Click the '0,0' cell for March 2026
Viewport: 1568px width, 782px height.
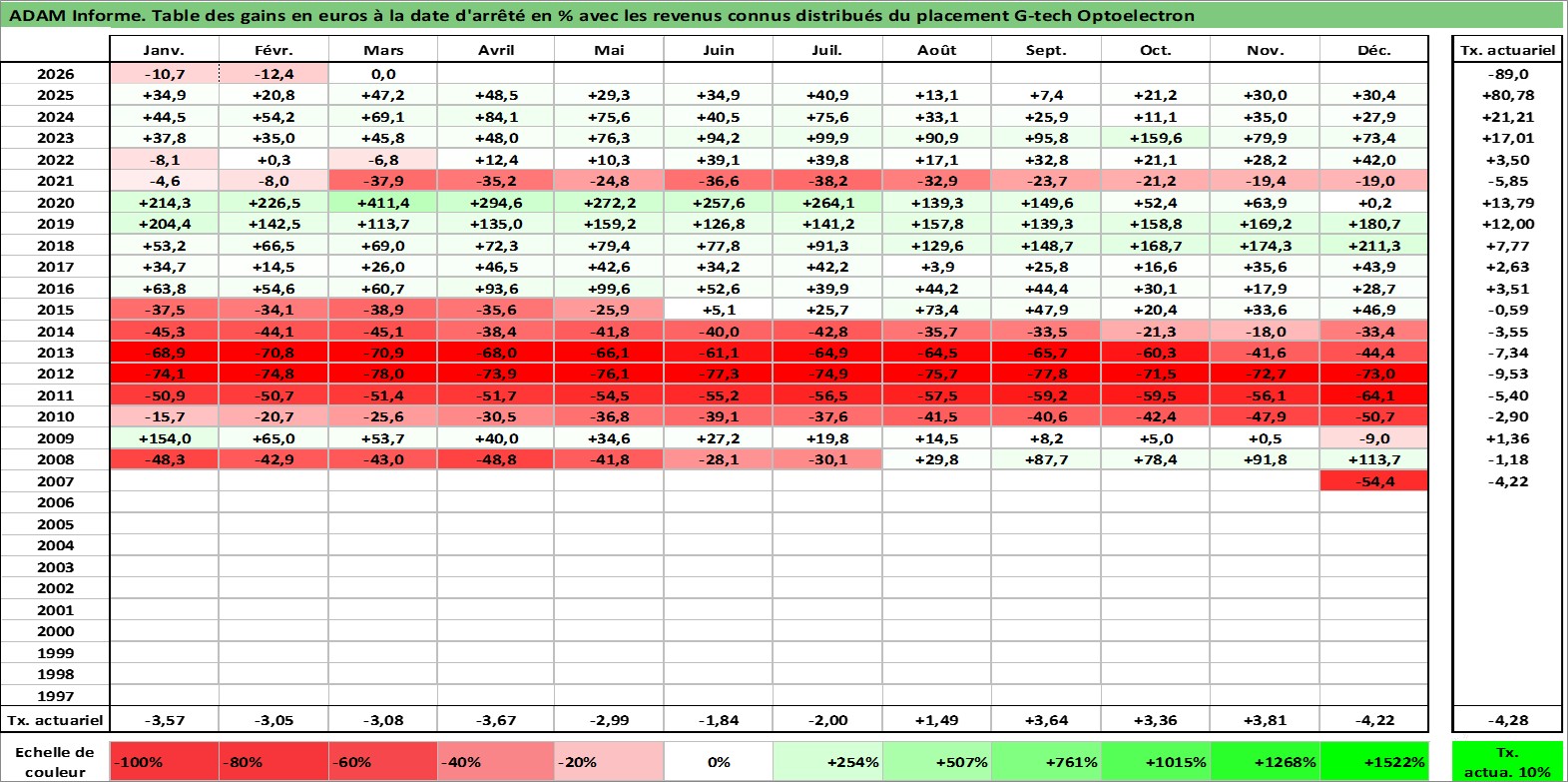point(383,74)
